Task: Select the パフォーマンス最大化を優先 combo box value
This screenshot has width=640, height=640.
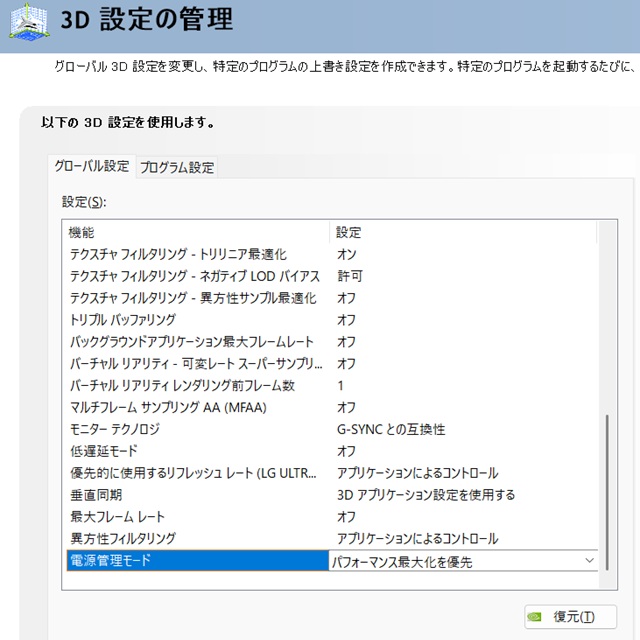Action: pos(463,561)
